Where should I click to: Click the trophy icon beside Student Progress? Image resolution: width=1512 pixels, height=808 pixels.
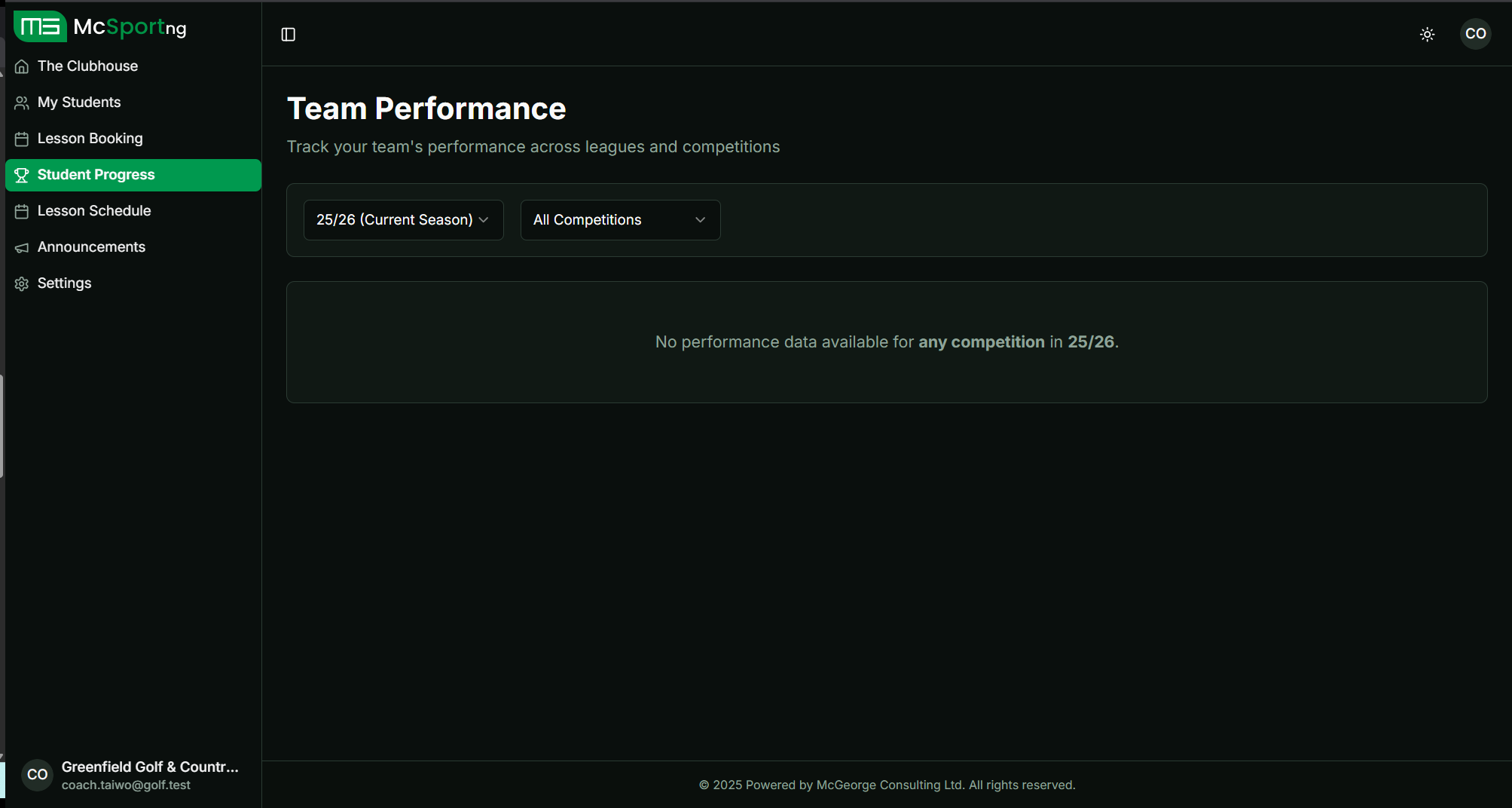22,175
